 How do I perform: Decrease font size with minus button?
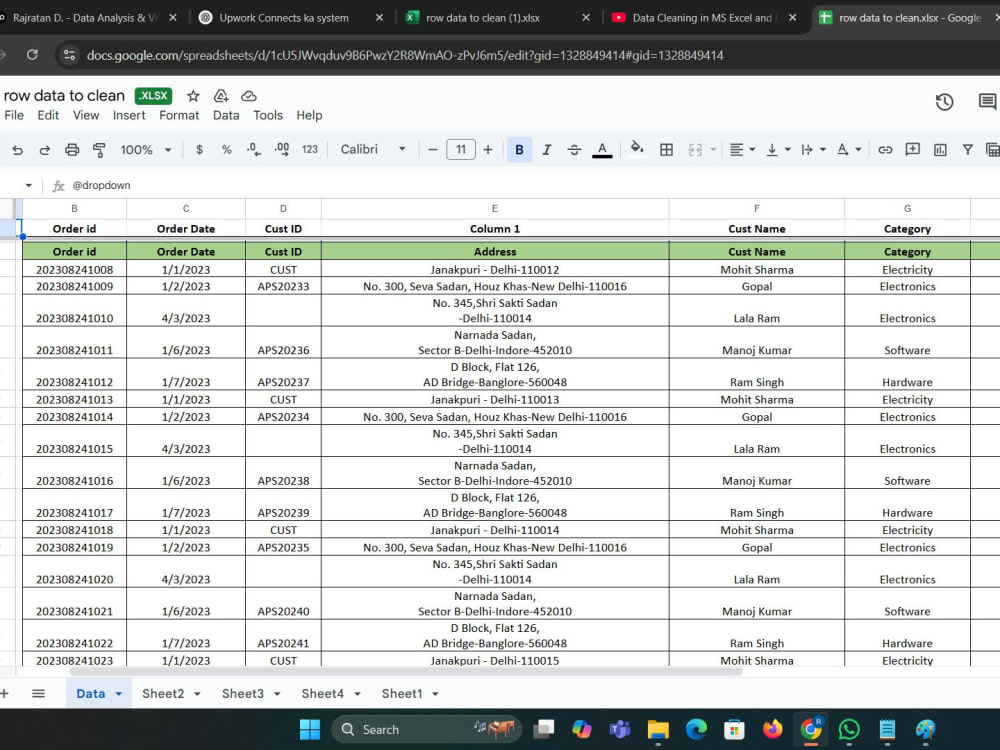[x=432, y=150]
